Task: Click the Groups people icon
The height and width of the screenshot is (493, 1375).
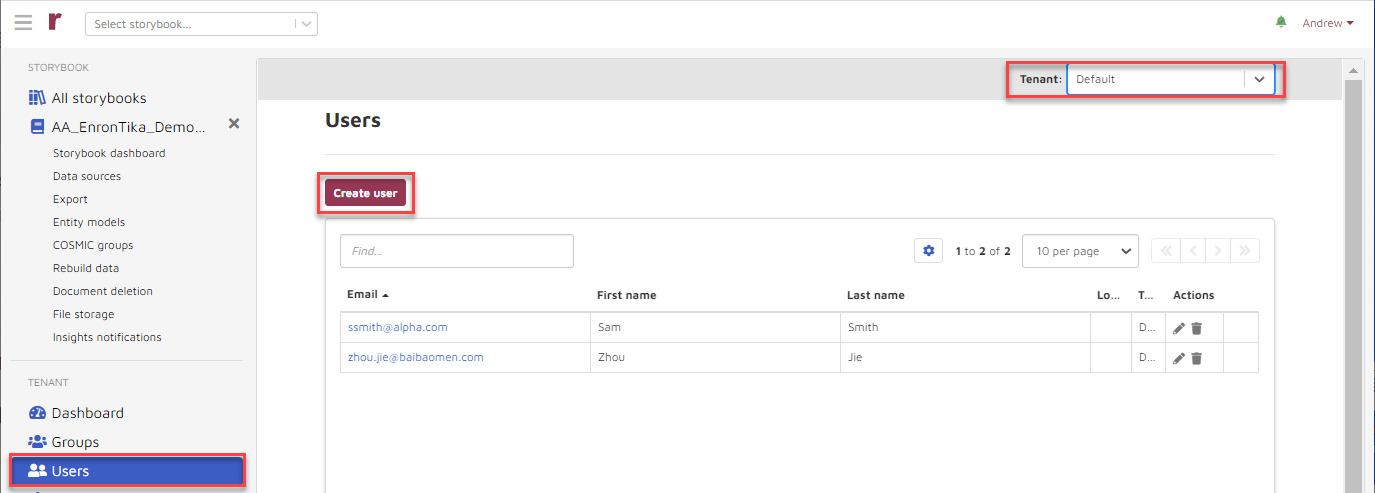Action: (37, 442)
